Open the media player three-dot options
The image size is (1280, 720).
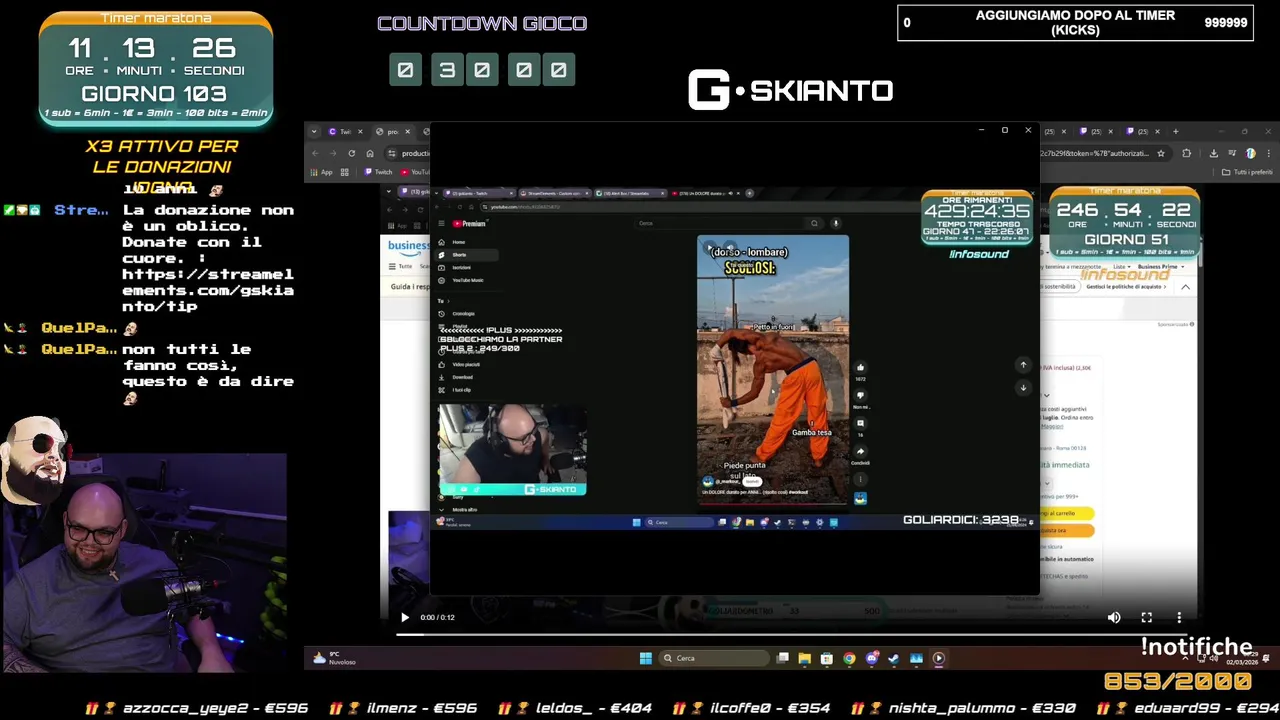pyautogui.click(x=1179, y=617)
